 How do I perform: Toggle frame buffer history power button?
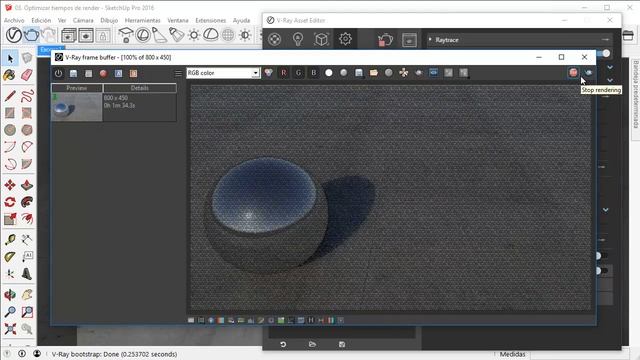tap(58, 73)
